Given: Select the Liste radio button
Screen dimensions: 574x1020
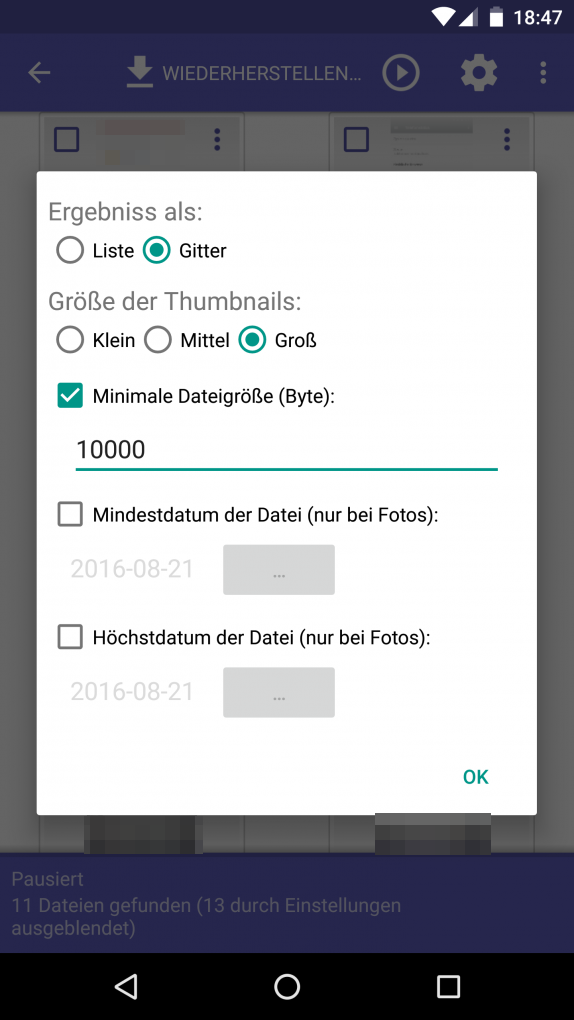Looking at the screenshot, I should pos(70,250).
